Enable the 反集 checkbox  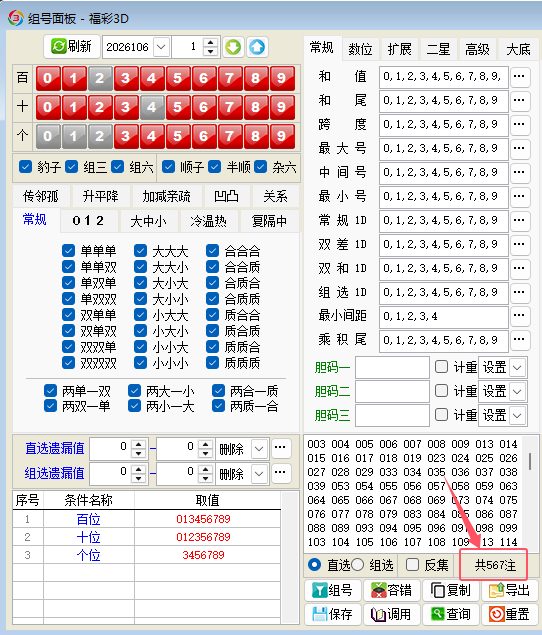click(x=412, y=565)
